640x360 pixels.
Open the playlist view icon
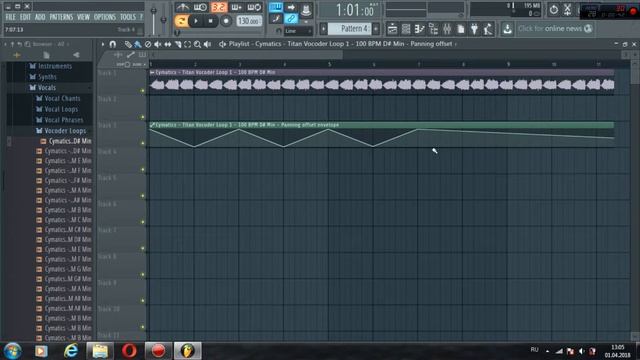(x=392, y=29)
